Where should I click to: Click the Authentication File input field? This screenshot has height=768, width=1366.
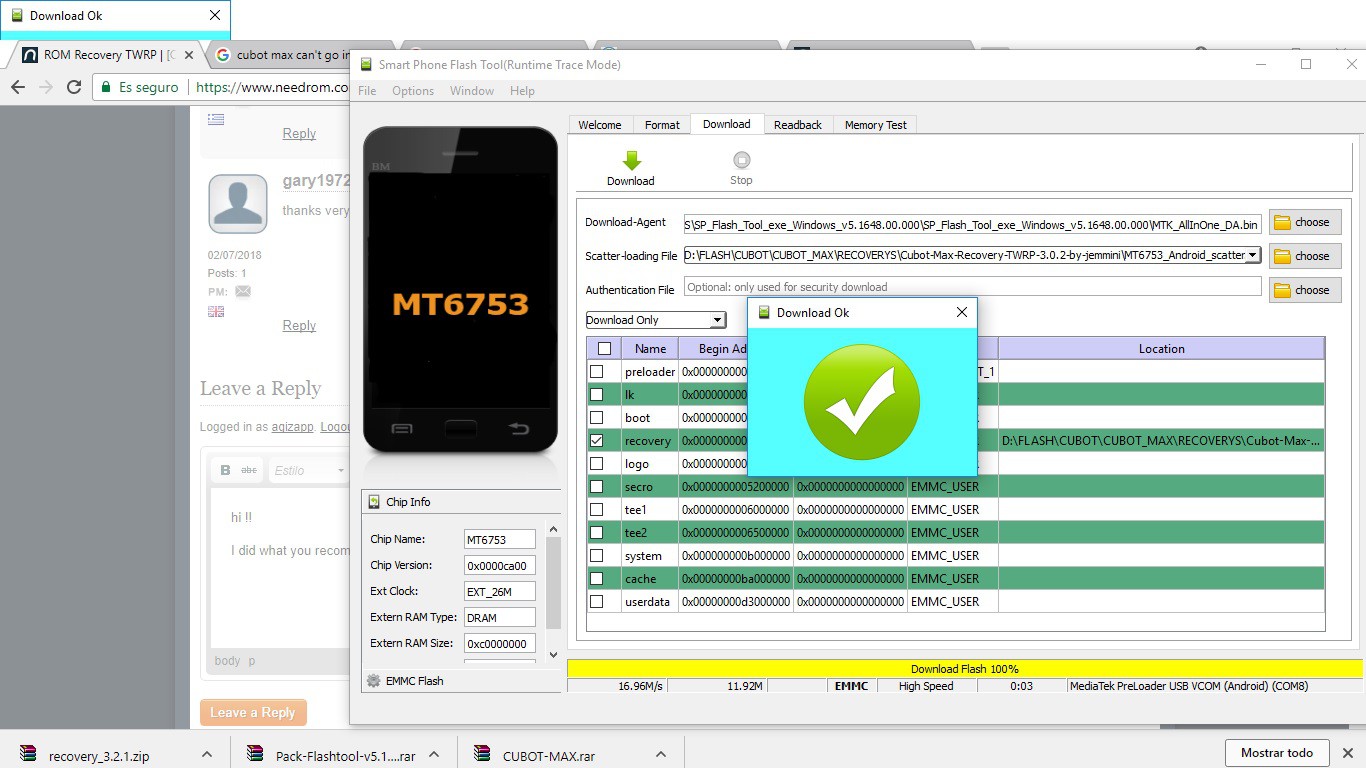tap(973, 287)
